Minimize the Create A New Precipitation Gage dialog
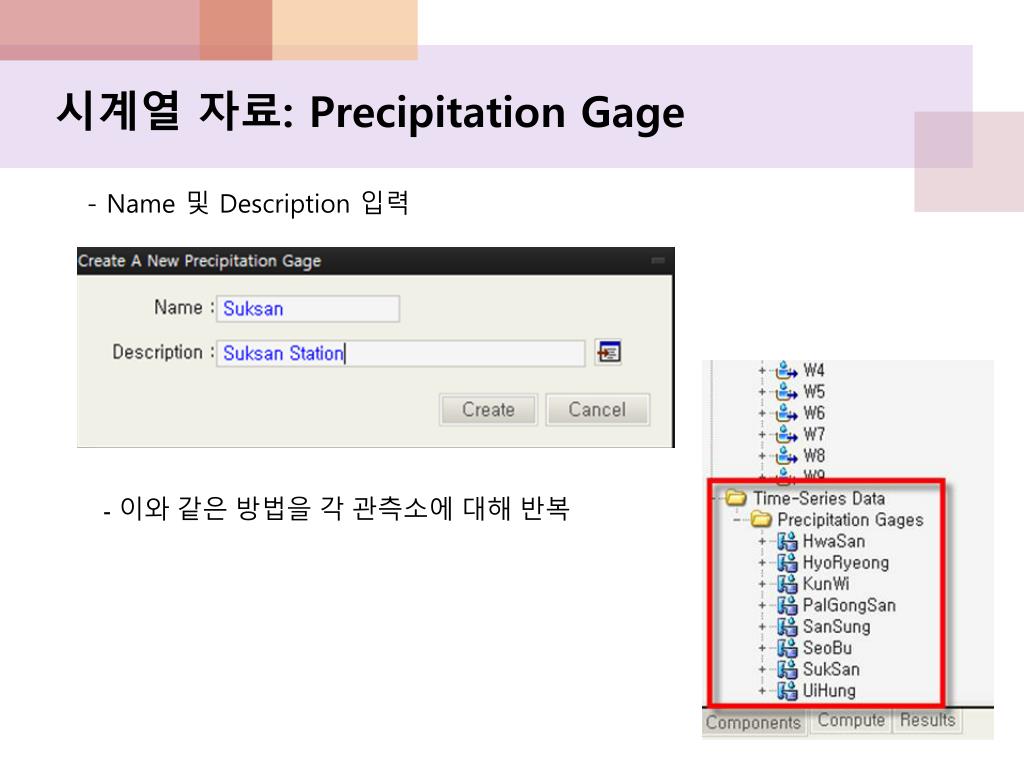The image size is (1024, 768). (x=658, y=261)
